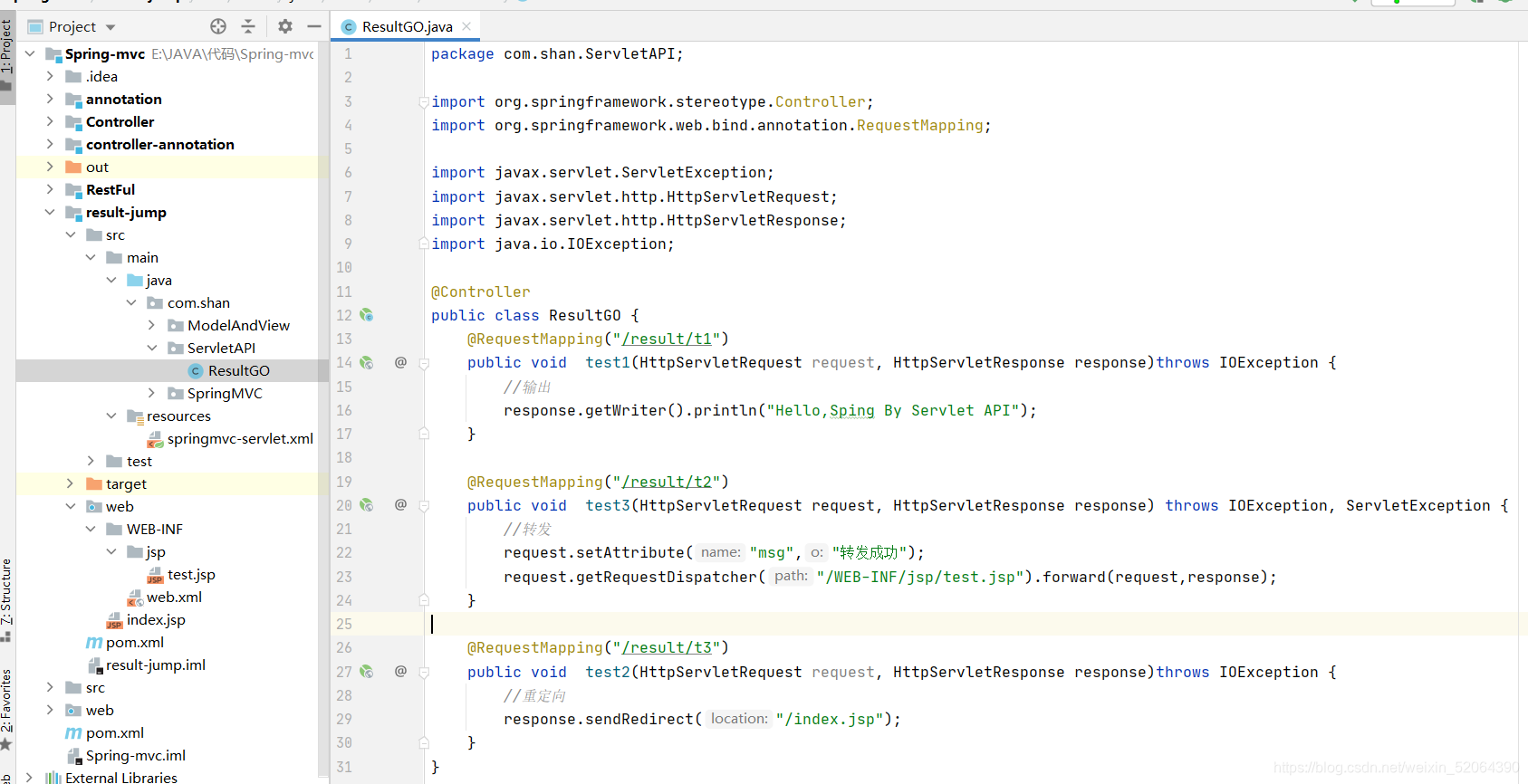Expand the annotation module arrow
This screenshot has width=1528, height=784.
(50, 99)
